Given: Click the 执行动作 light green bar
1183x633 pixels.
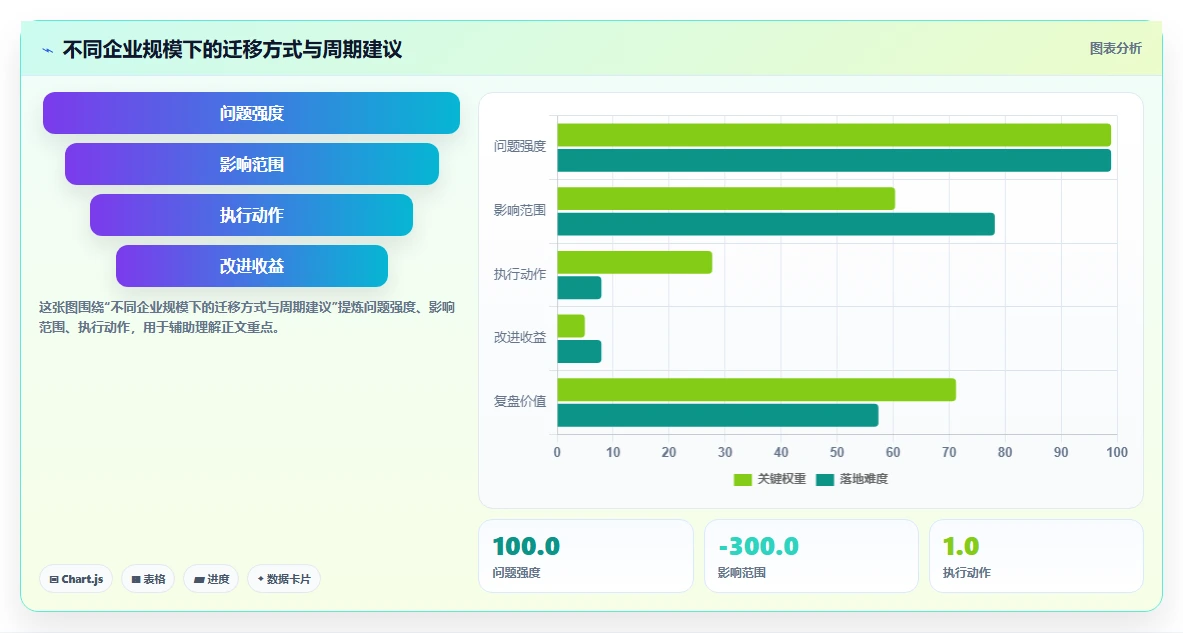Looking at the screenshot, I should coord(635,262).
